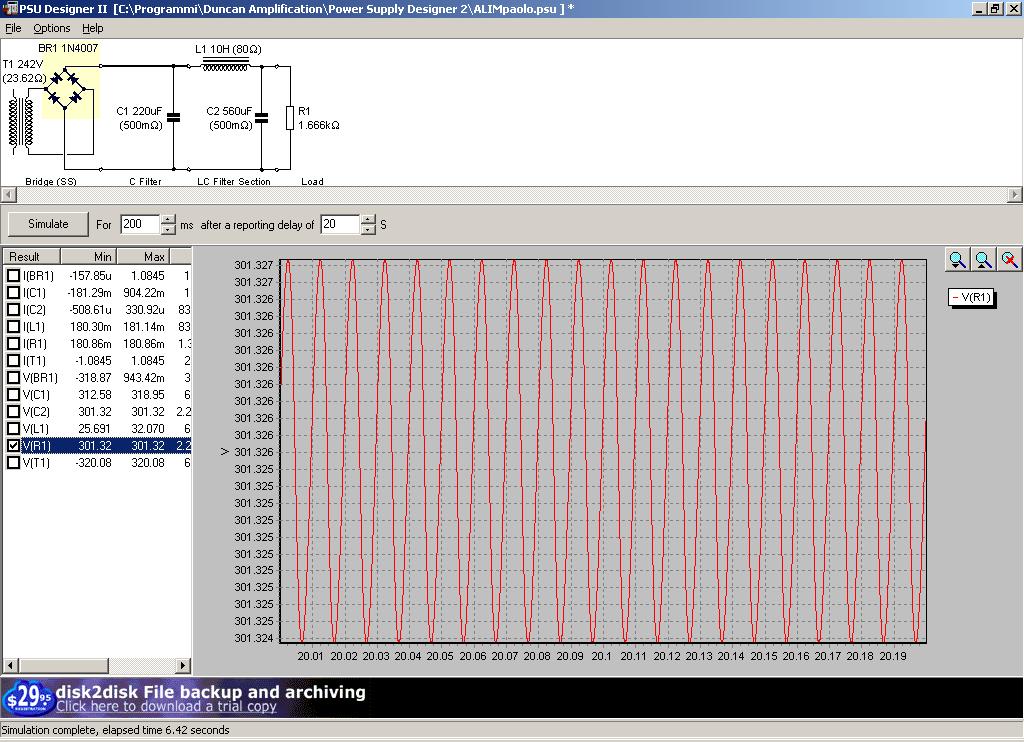Click the Load section label

point(312,182)
